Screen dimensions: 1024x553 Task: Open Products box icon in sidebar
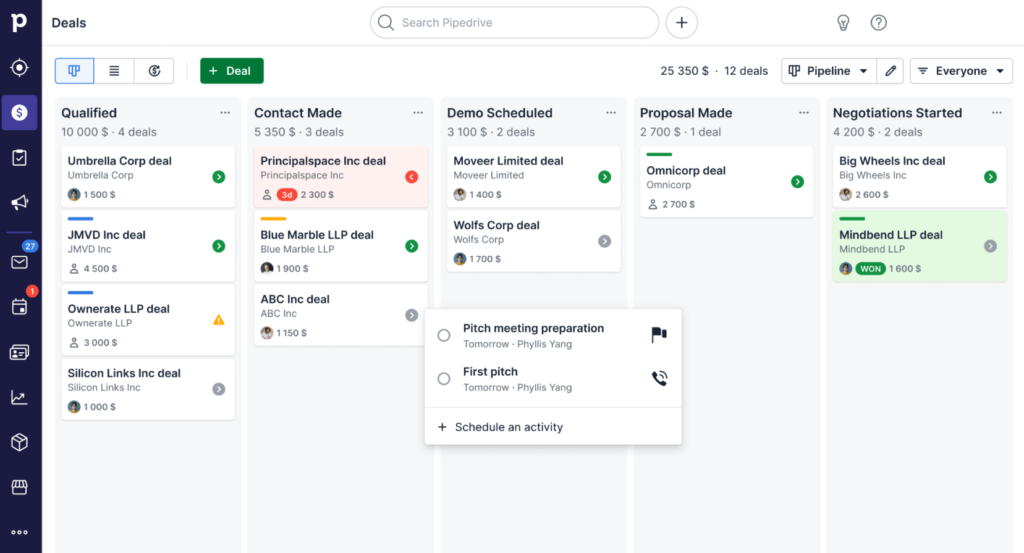(20, 442)
